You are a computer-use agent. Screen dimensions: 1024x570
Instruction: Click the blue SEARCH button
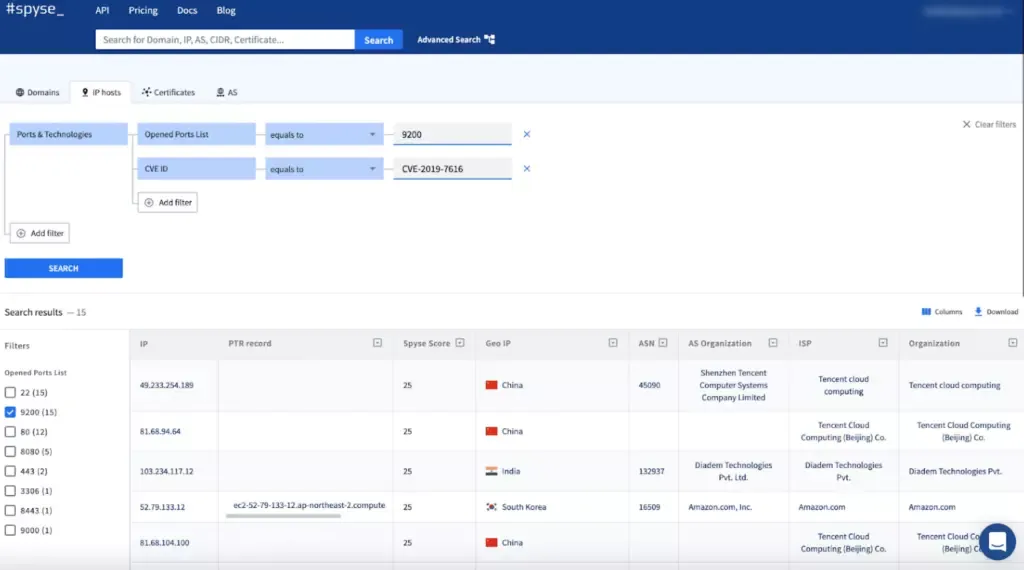[x=63, y=268]
